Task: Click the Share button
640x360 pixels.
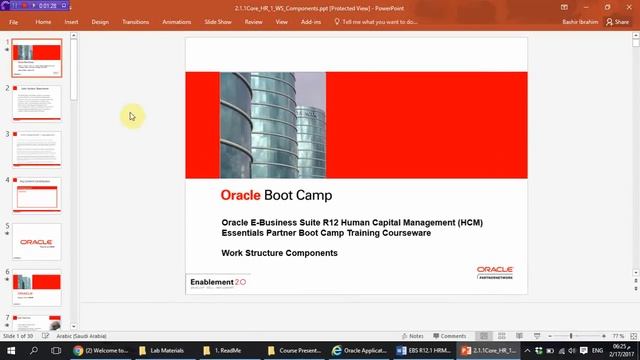Action: coord(618,22)
